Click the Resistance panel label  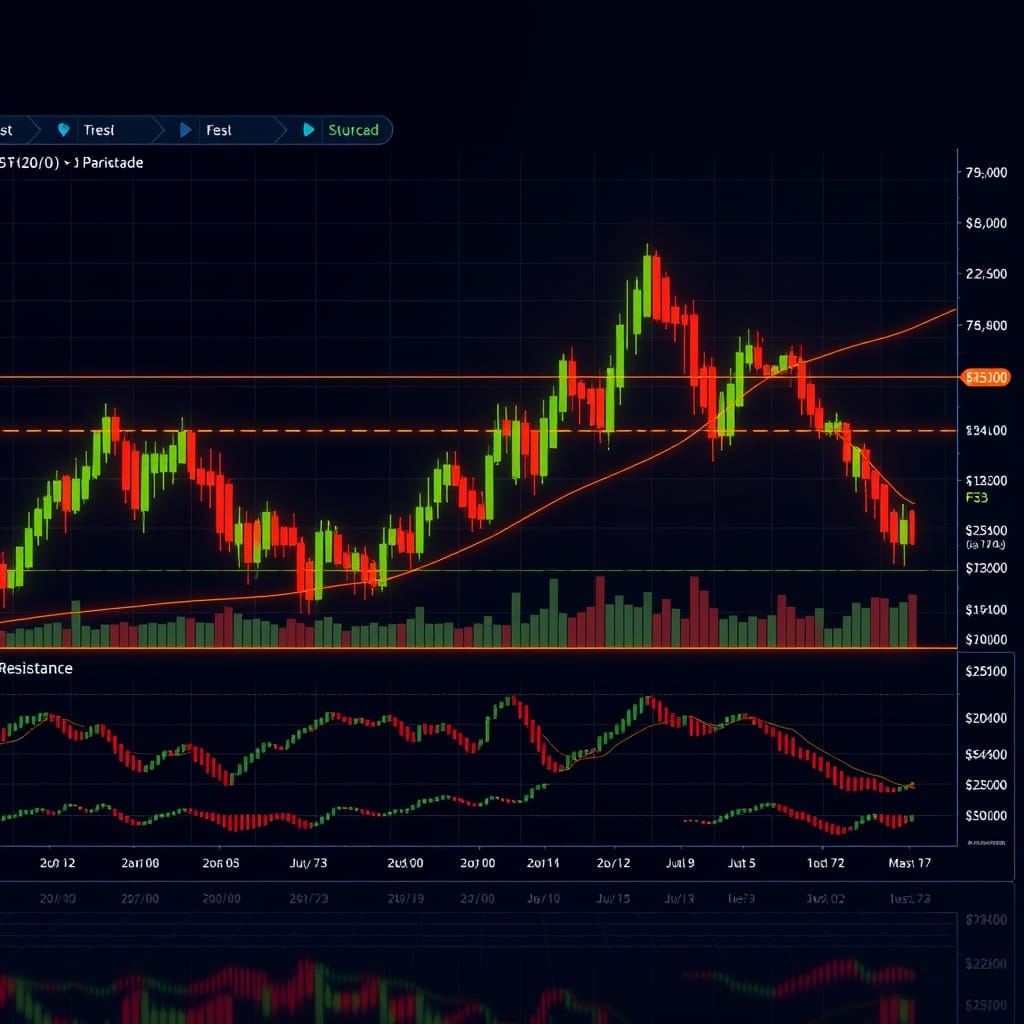[36, 668]
